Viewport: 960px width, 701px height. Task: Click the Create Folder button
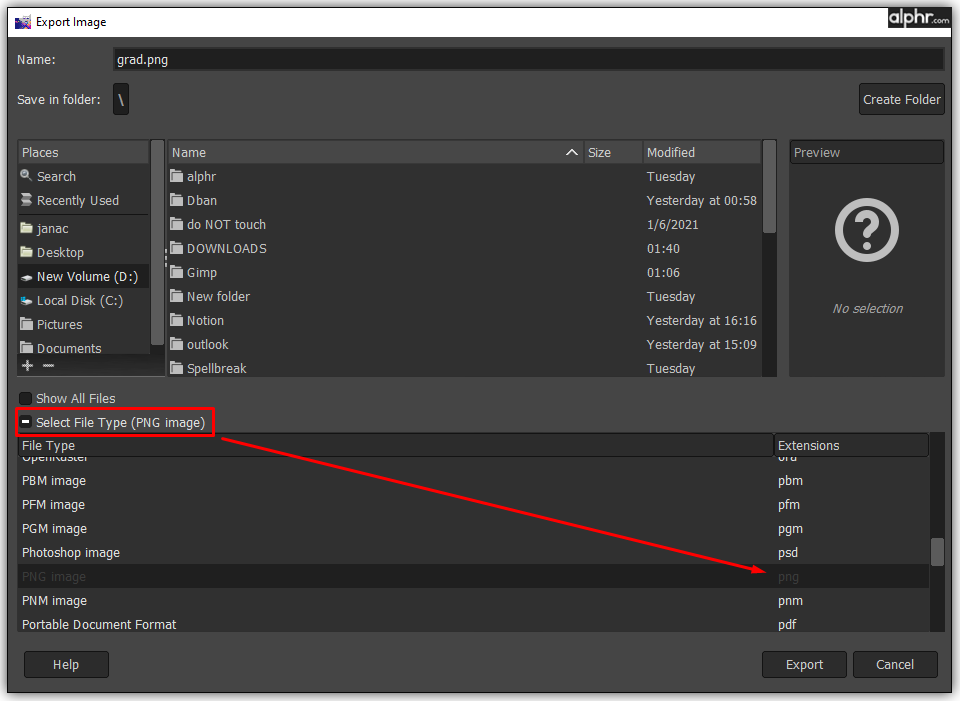click(901, 99)
